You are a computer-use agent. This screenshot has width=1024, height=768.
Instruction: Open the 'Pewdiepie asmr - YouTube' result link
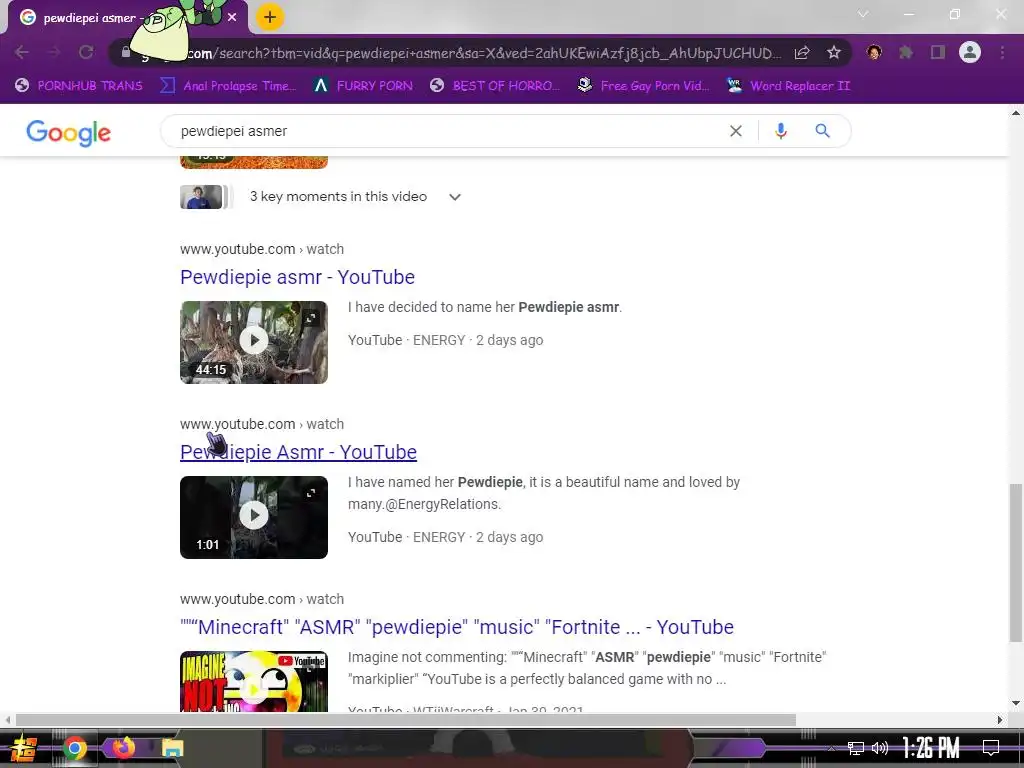[x=297, y=277]
